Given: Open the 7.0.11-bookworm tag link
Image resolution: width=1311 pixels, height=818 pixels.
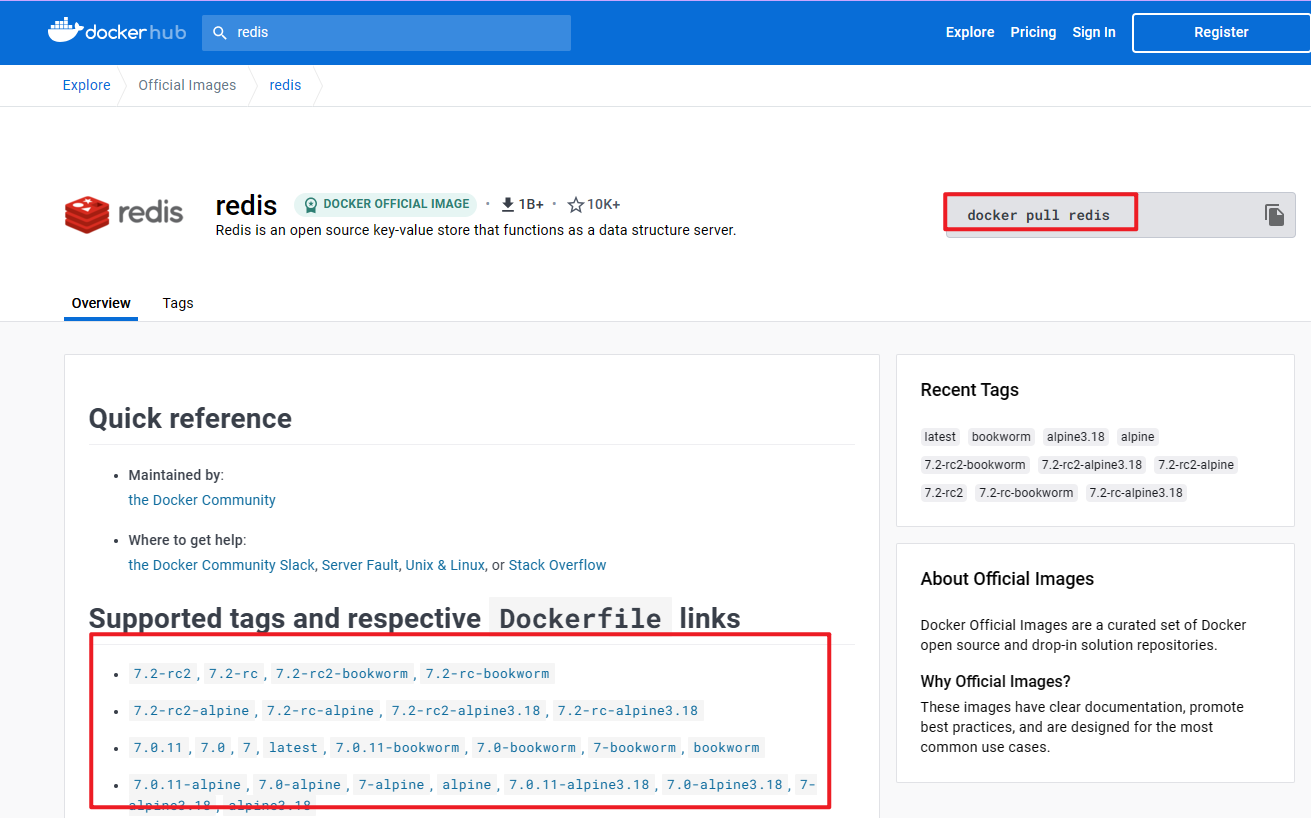Looking at the screenshot, I should [x=397, y=748].
